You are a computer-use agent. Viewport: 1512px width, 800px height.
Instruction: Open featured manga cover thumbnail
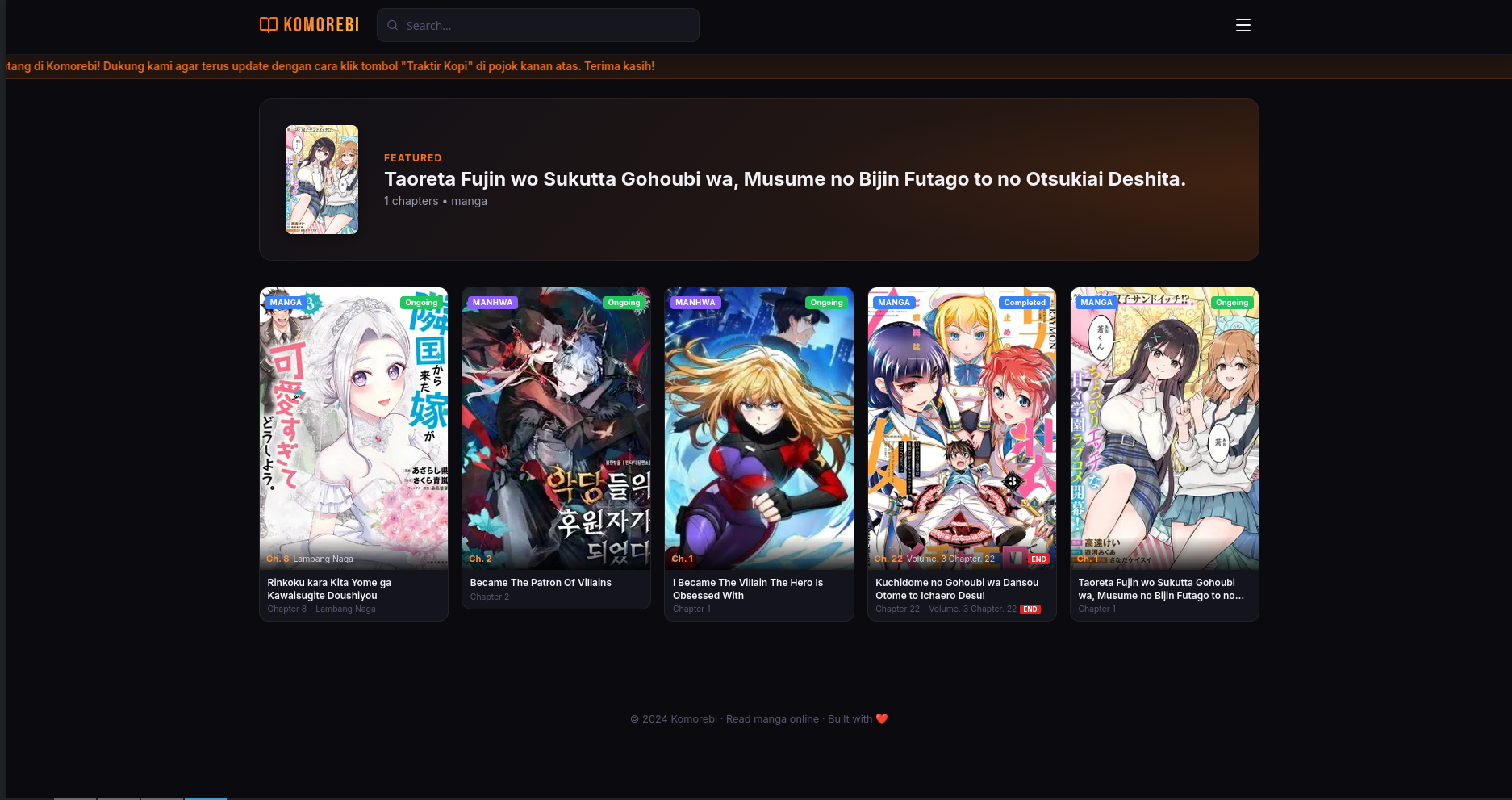click(322, 179)
